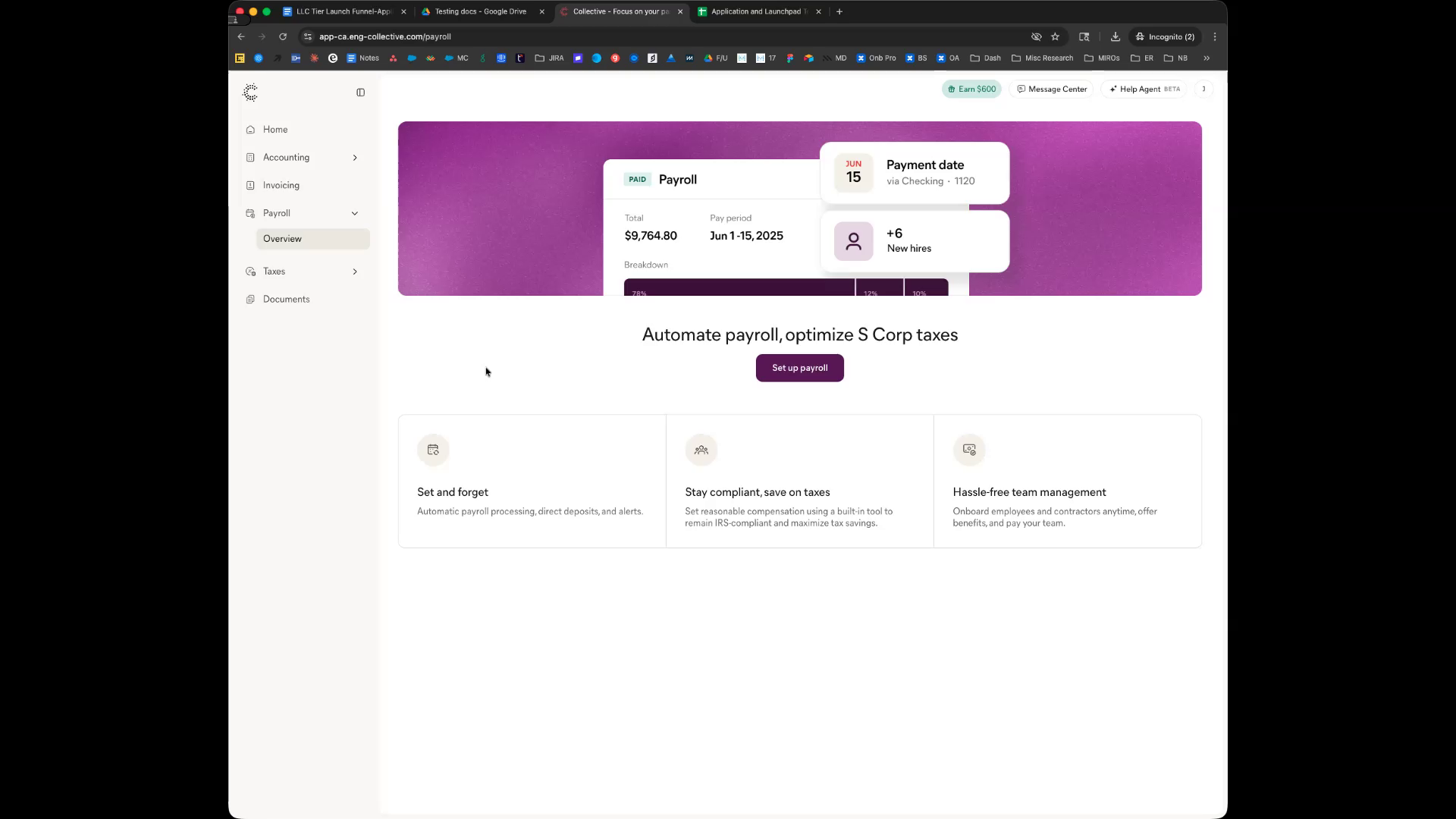Screen dimensions: 1456x819
Task: Click the Hassle-free team management icon
Action: tap(968, 450)
